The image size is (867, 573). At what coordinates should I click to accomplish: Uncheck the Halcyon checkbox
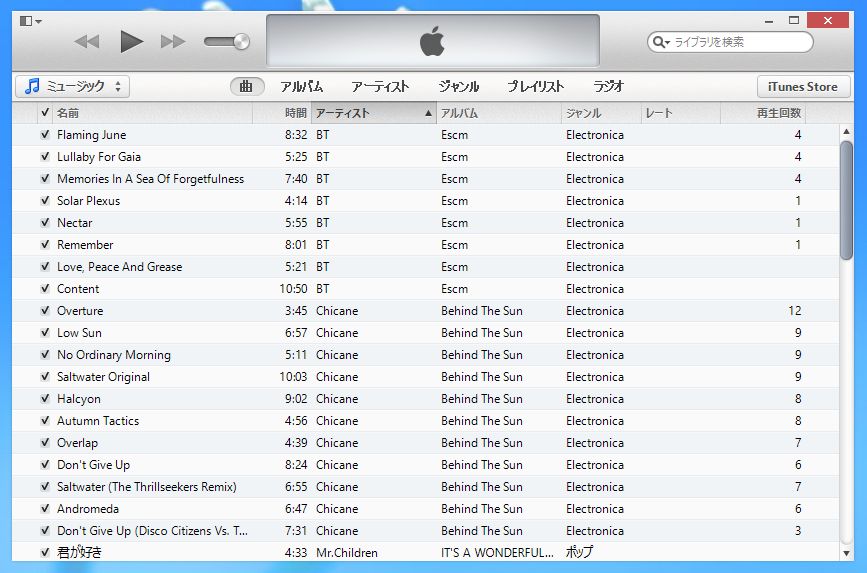(x=45, y=399)
